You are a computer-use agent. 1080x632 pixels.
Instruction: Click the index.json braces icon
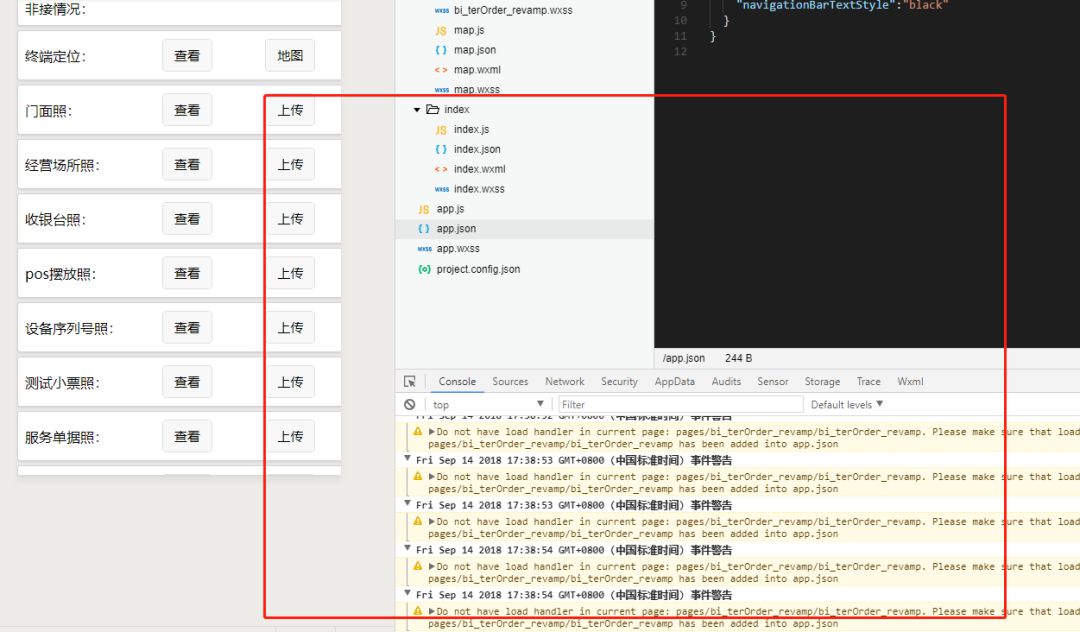click(x=441, y=149)
